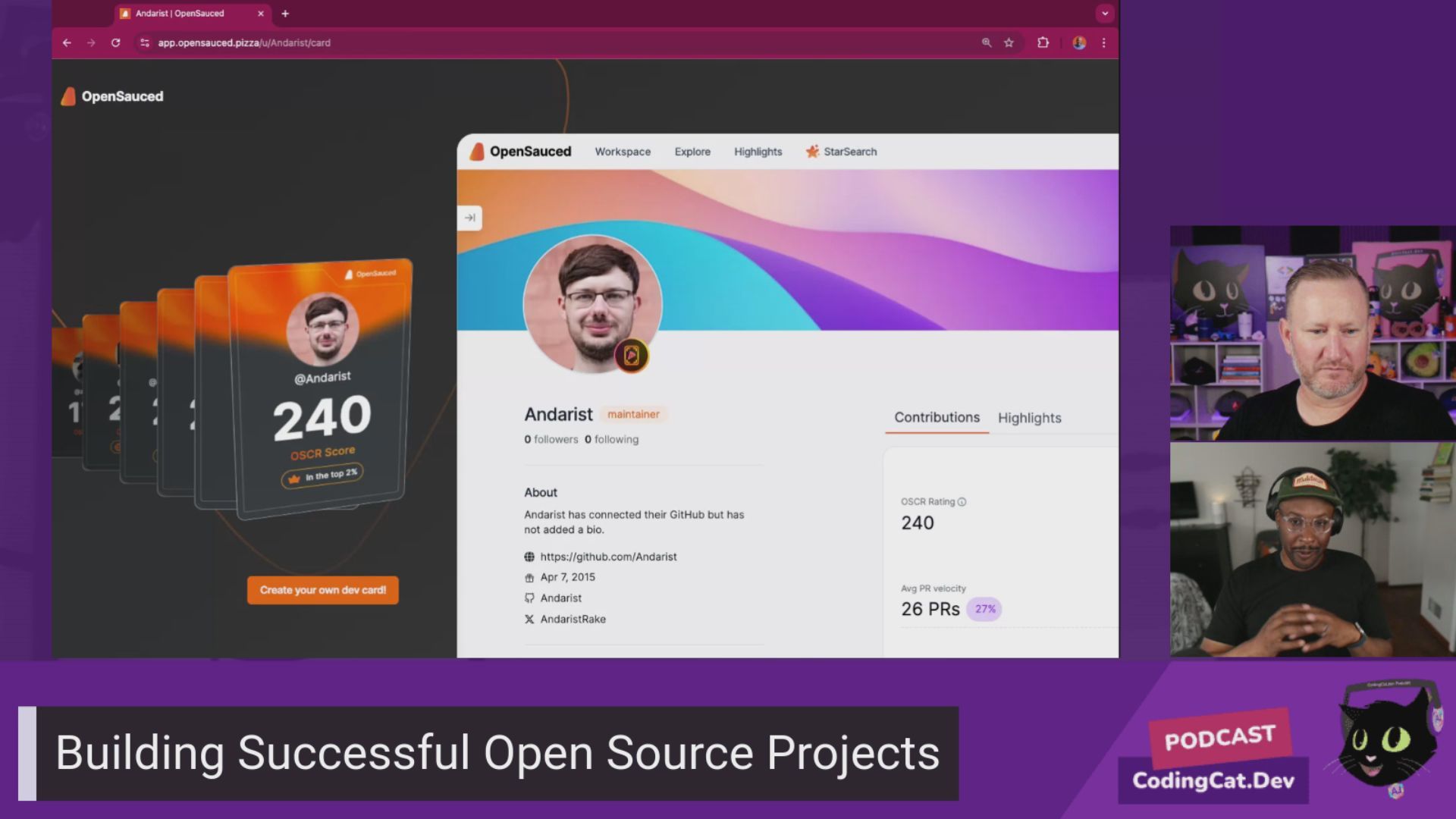Open the github.com/Andarist link
Viewport: 1456px width, 819px height.
608,557
